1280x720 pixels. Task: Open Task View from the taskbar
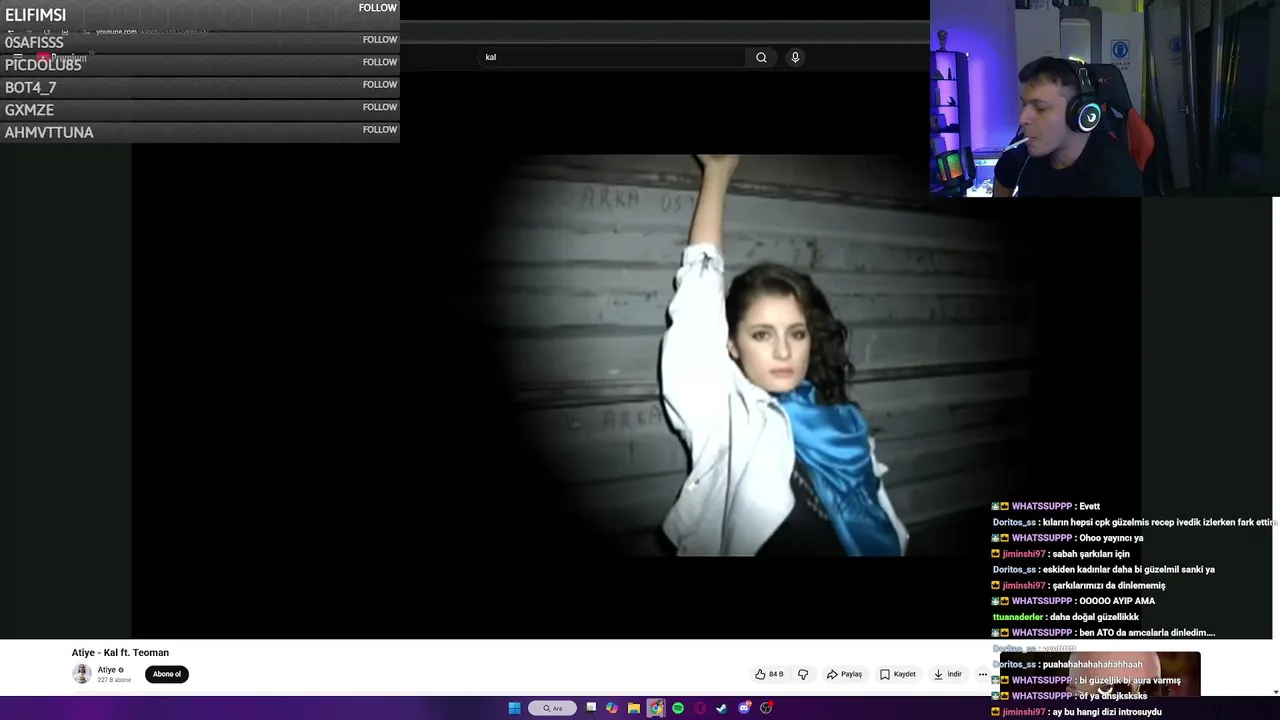(x=591, y=708)
